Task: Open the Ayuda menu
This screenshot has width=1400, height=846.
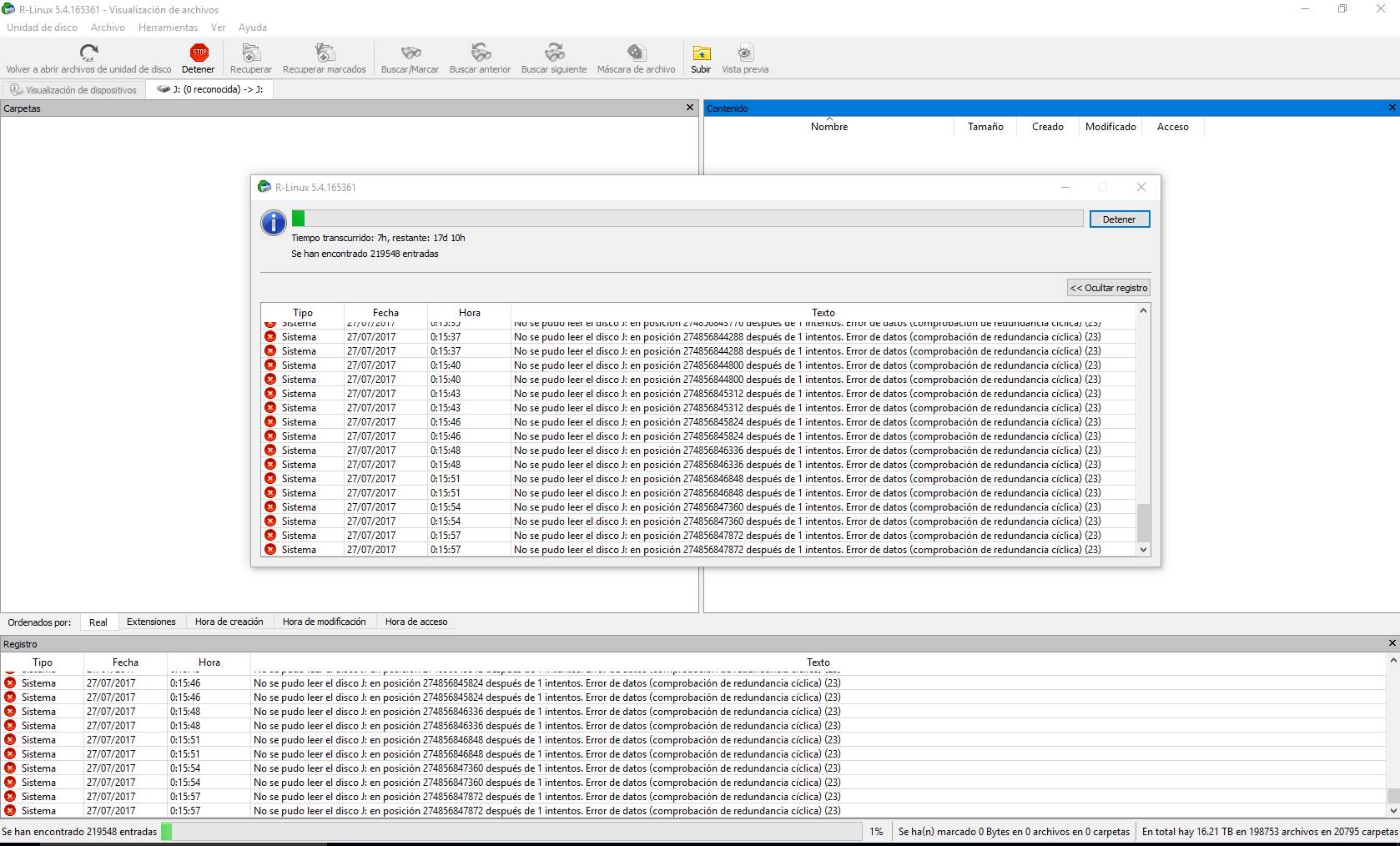Action: click(x=253, y=28)
